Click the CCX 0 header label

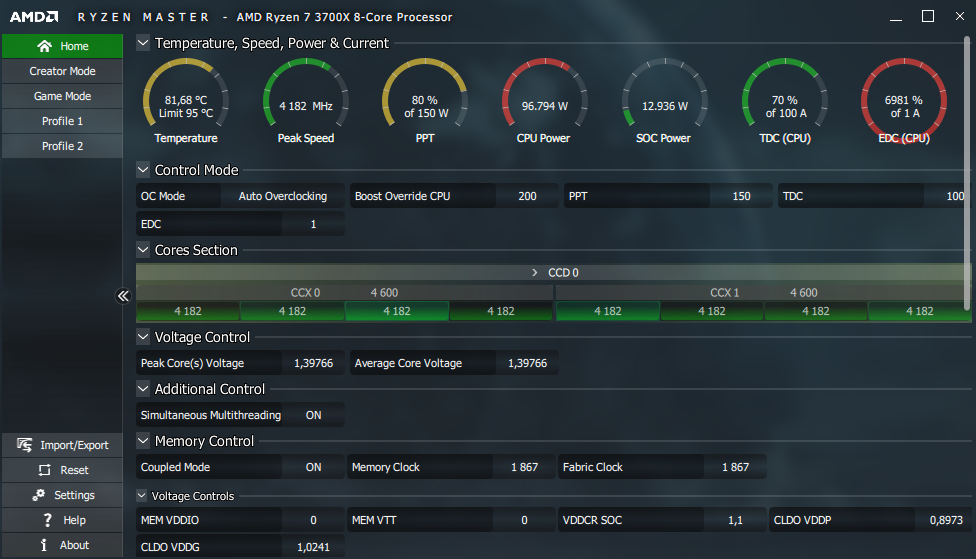tap(305, 293)
